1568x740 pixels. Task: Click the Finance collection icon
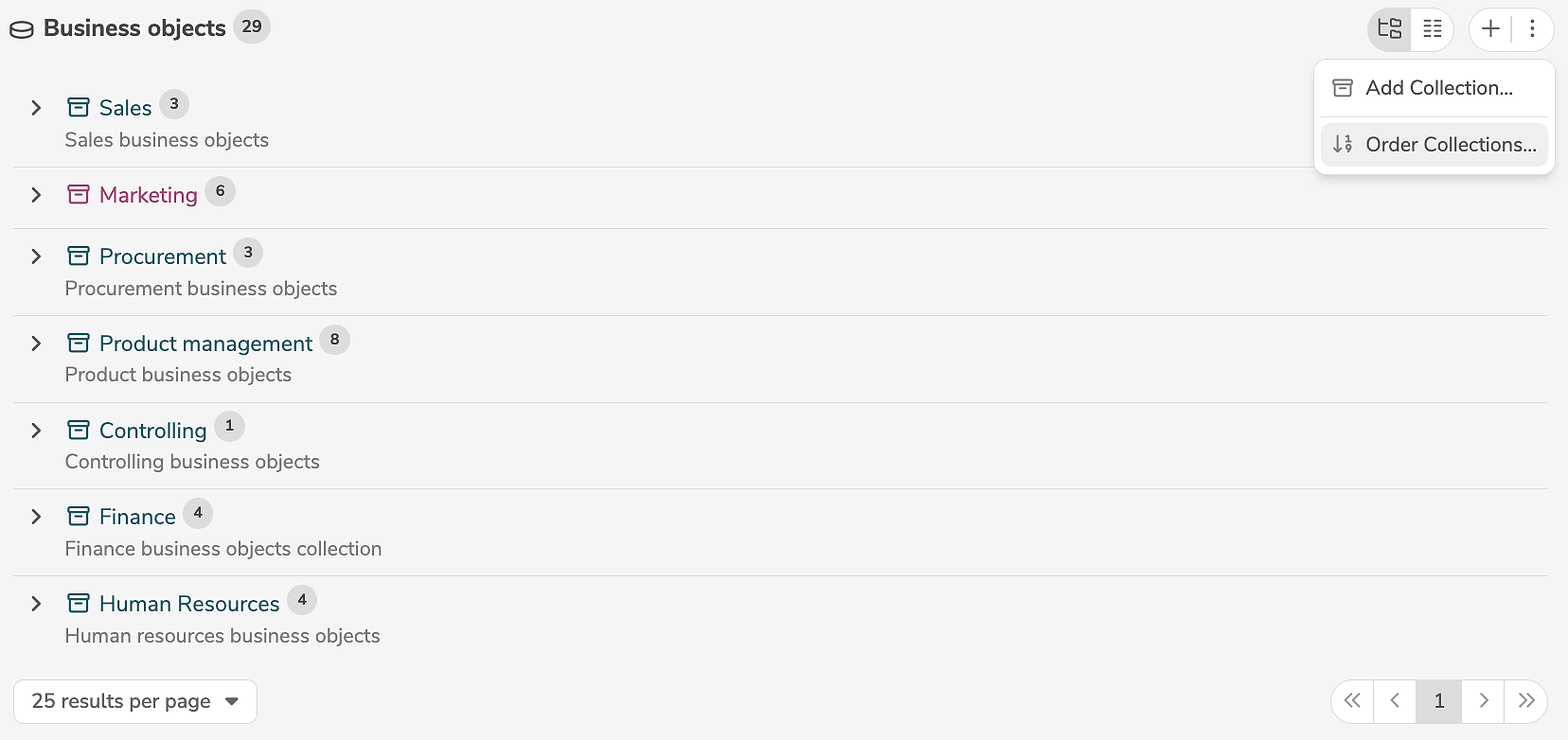tap(79, 517)
